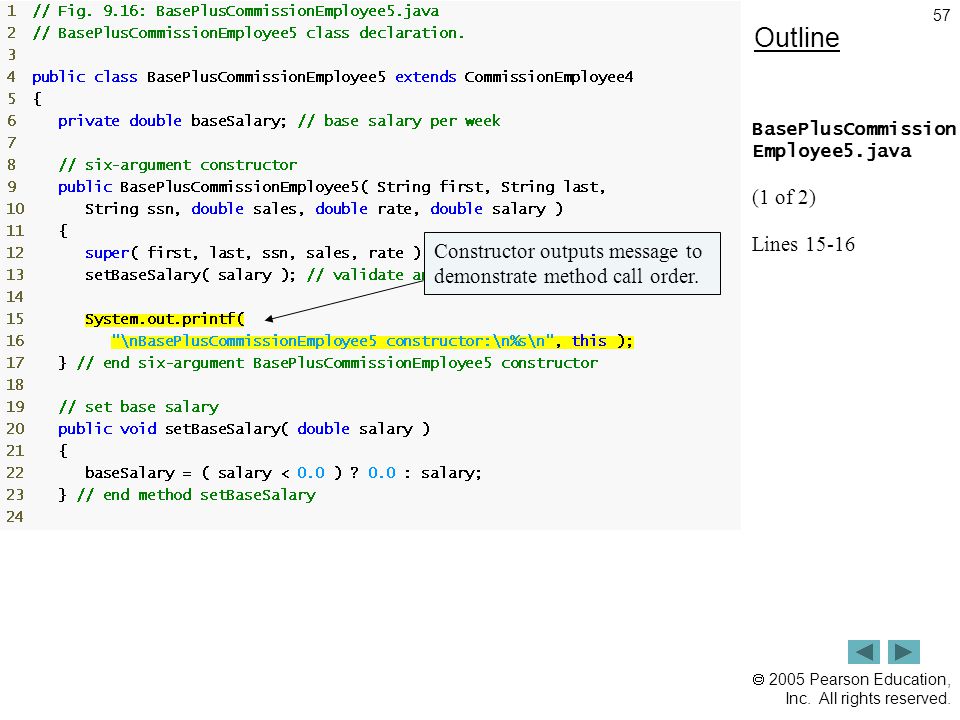This screenshot has width=960, height=720.
Task: Select the "public class BasePlusCommissionEmployee5" declaration text
Action: click(209, 77)
